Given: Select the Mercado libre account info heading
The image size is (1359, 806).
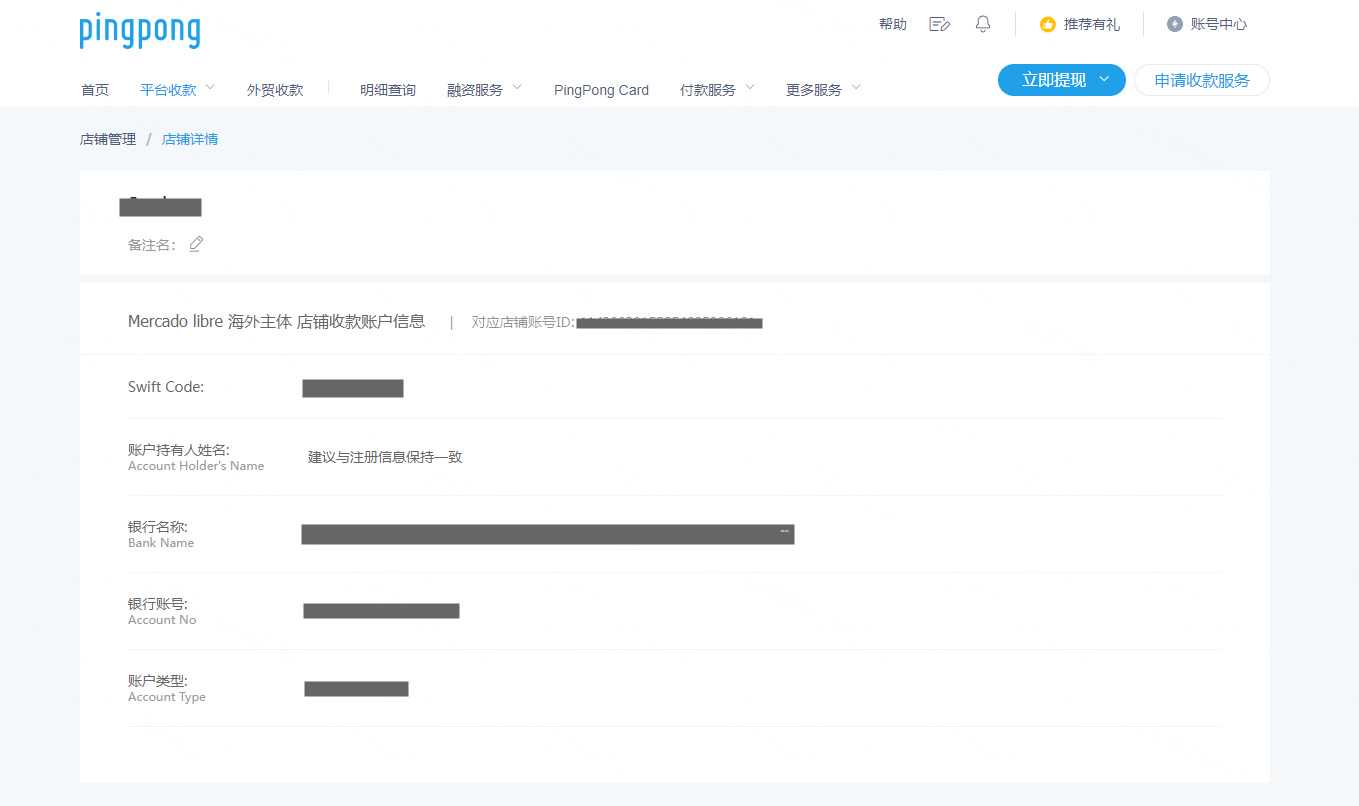Looking at the screenshot, I should coord(277,322).
